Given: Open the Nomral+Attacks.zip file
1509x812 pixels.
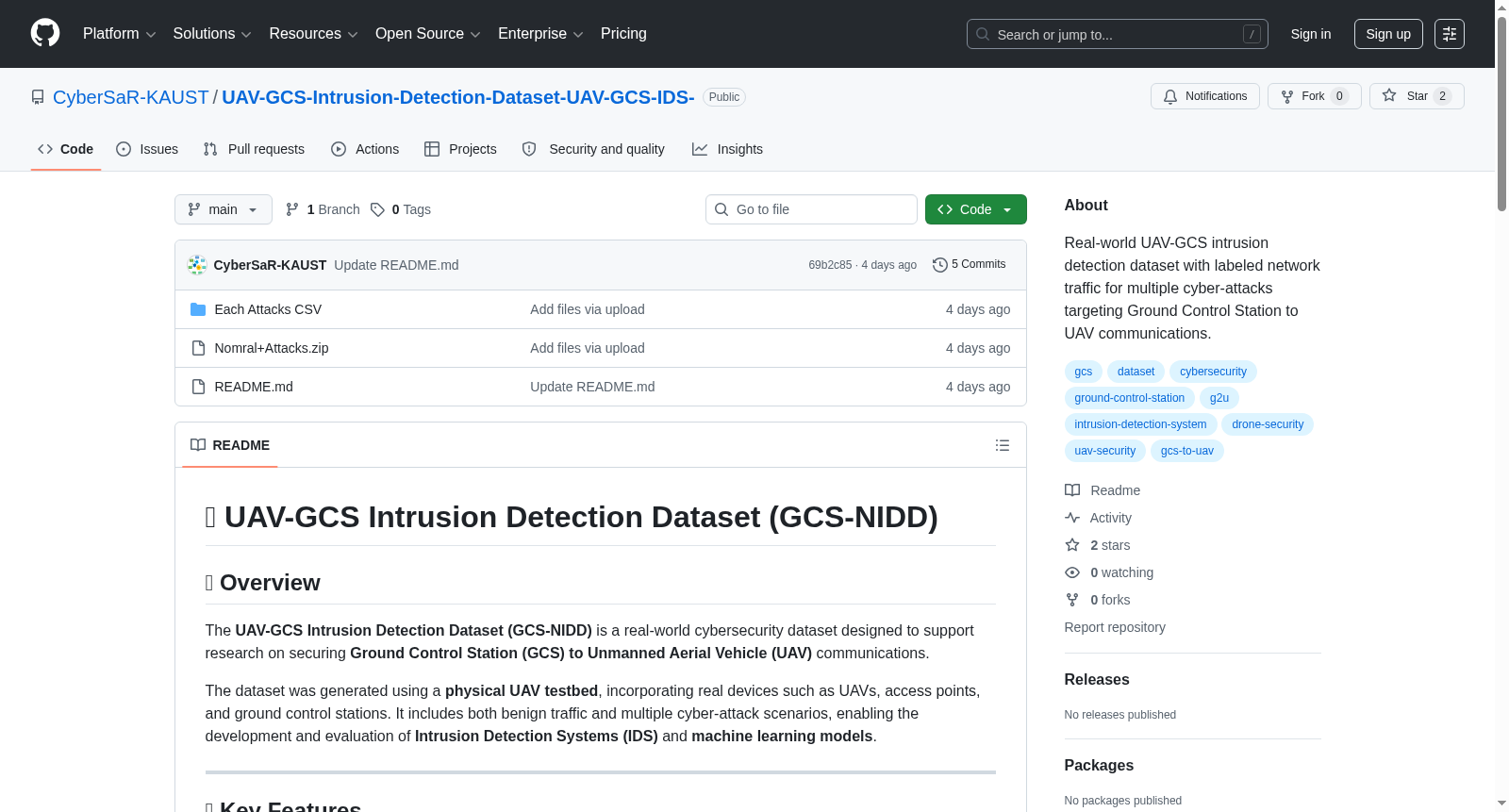Looking at the screenshot, I should [272, 348].
